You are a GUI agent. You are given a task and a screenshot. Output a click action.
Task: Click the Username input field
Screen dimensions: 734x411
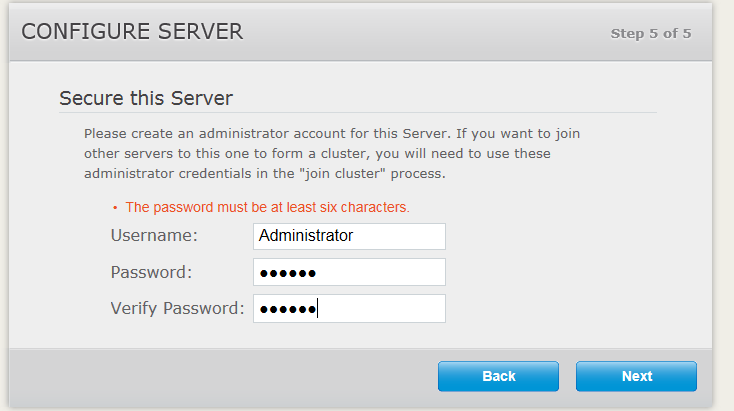coord(349,236)
